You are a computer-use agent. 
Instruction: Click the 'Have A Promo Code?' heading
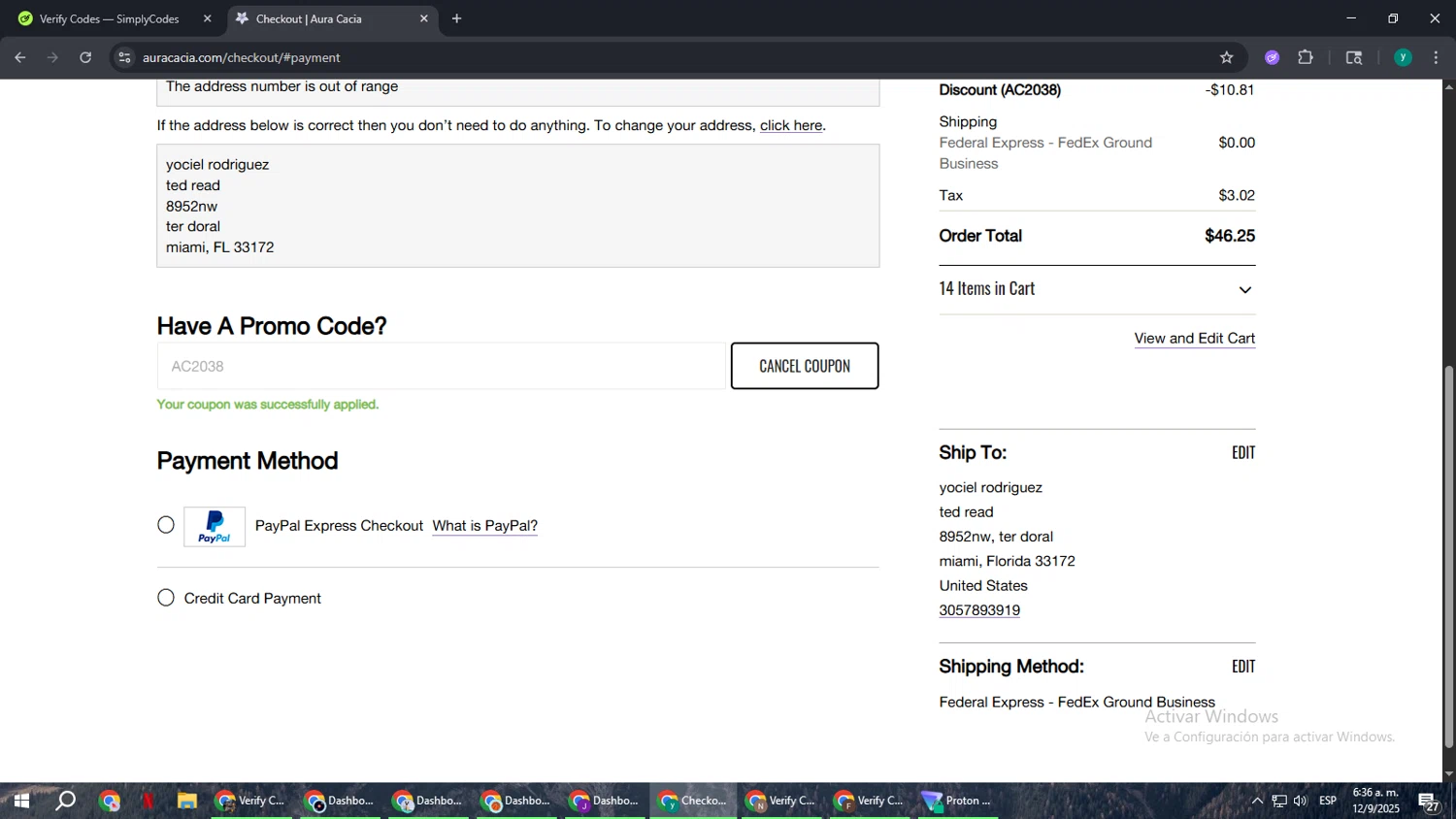coord(272,326)
